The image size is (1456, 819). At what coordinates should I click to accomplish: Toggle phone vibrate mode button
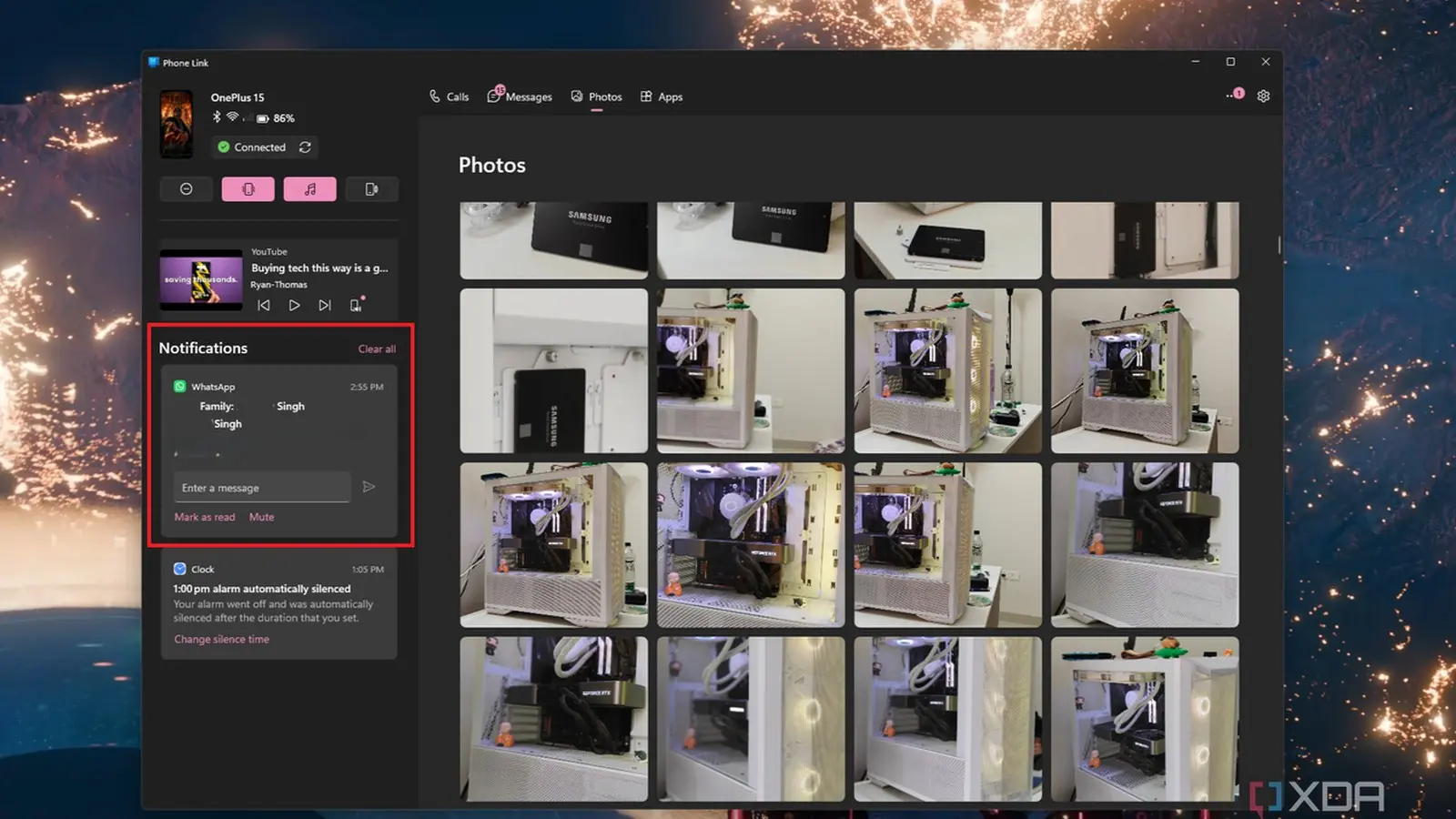(x=248, y=189)
